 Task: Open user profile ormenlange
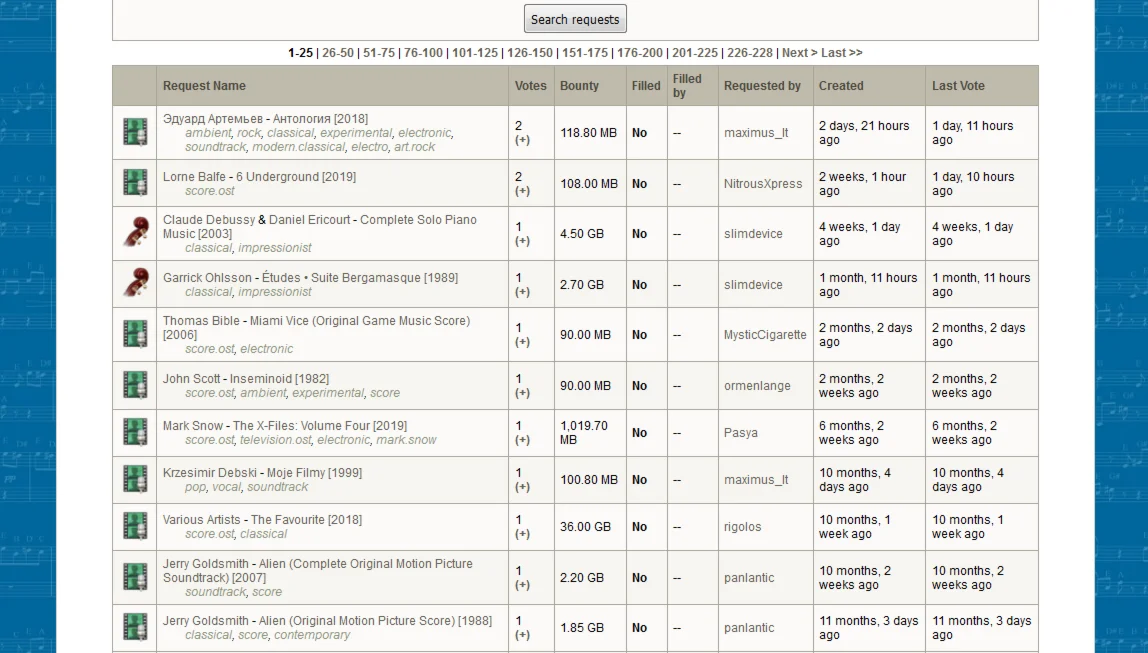[x=757, y=386]
